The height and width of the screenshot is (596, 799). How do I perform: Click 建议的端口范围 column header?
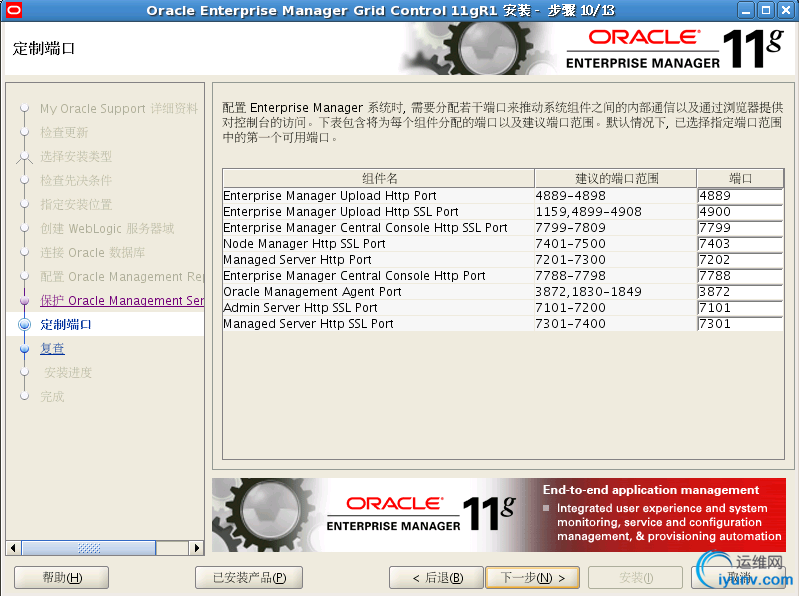click(616, 178)
